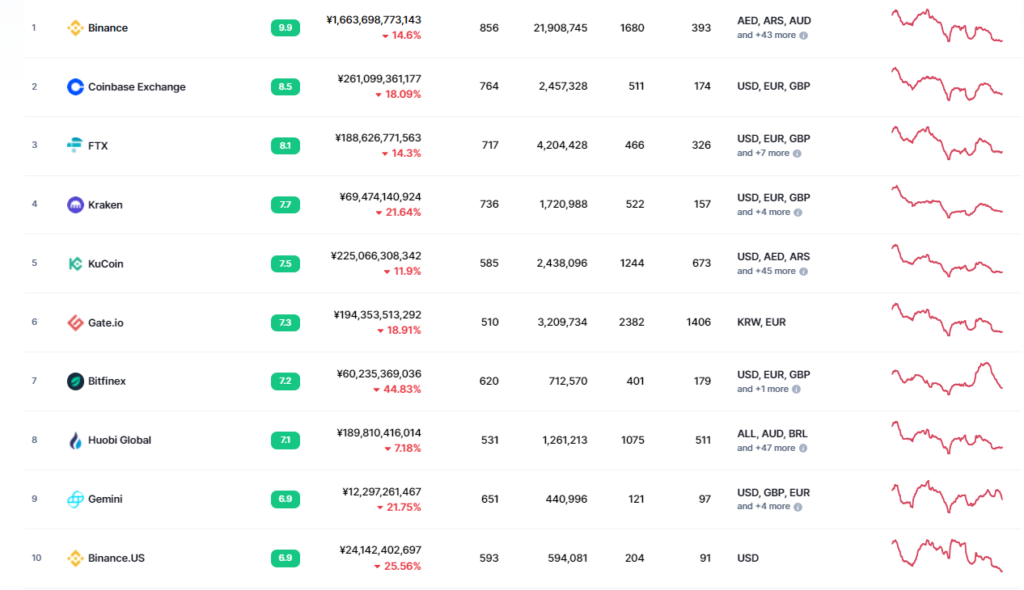Expand FTX's 'and +7 more' fiat list
The height and width of the screenshot is (590, 1024).
point(763,154)
